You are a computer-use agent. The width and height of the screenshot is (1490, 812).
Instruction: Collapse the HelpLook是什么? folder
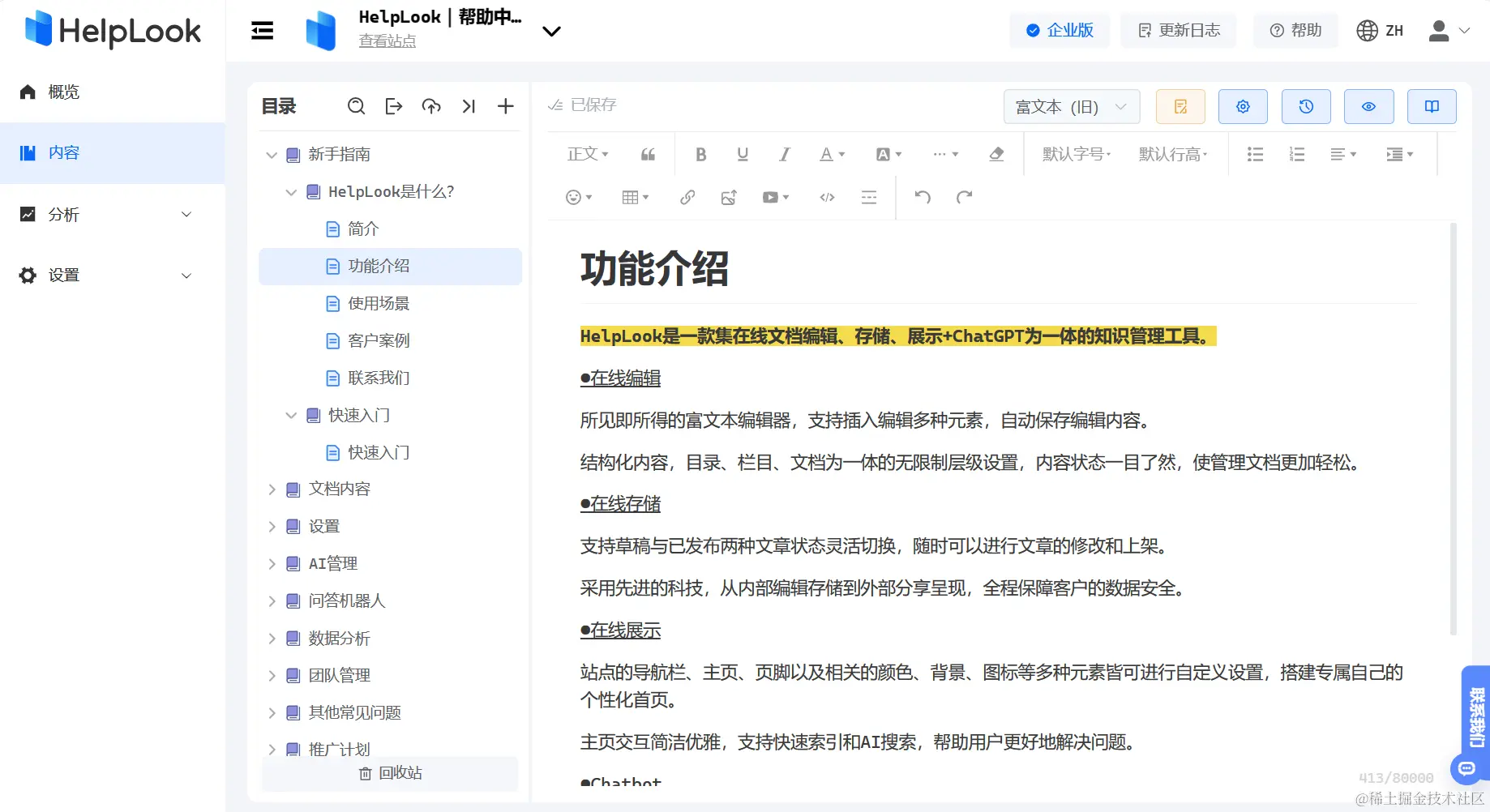click(291, 192)
